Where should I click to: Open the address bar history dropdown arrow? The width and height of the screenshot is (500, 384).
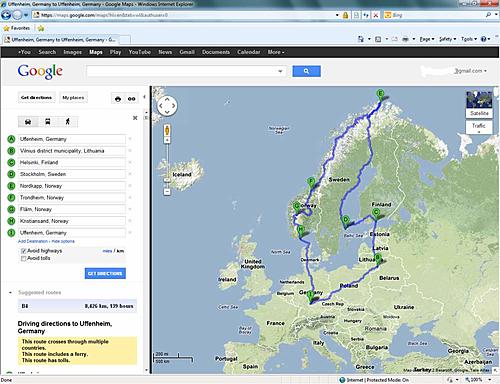337,15
